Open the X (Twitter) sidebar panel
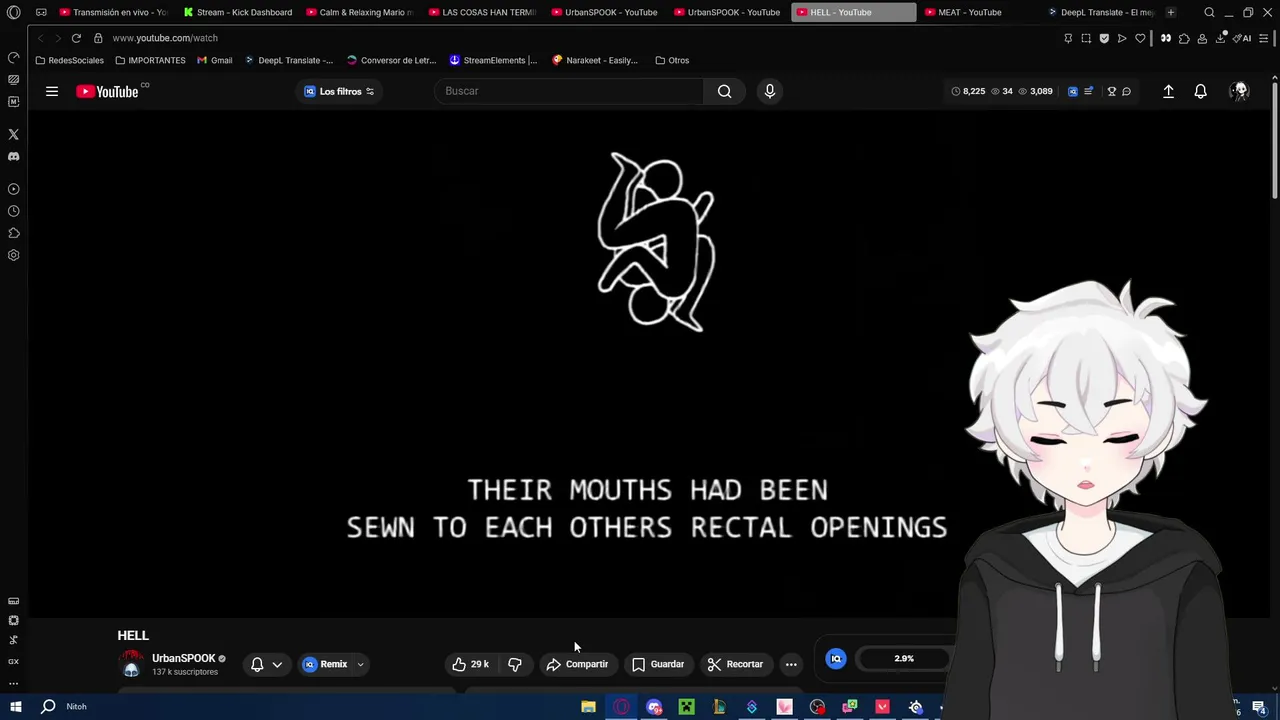The image size is (1280, 720). pyautogui.click(x=13, y=134)
